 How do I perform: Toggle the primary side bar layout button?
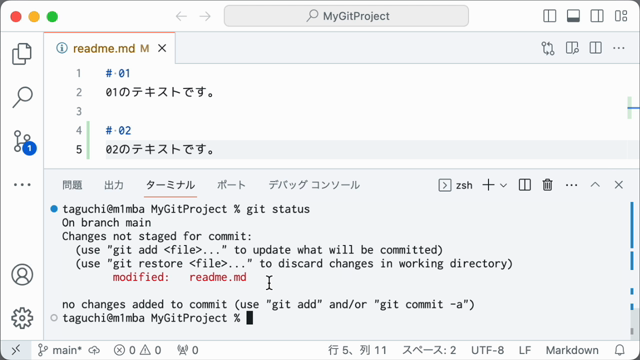pos(549,16)
